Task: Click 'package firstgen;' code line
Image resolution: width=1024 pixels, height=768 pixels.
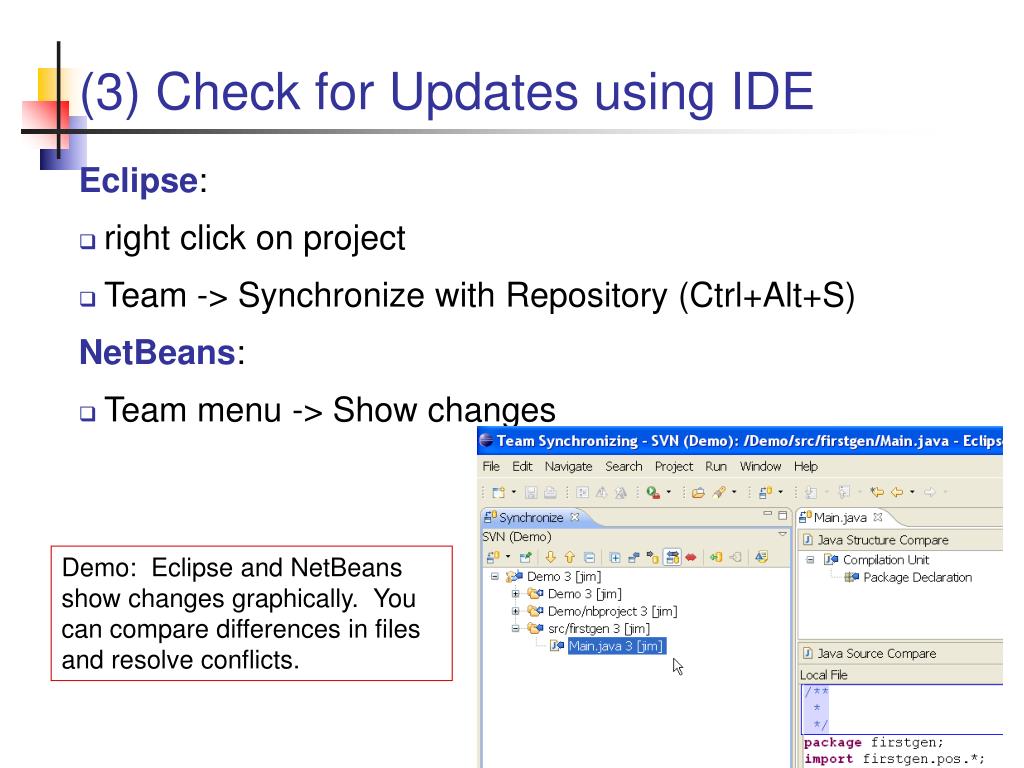Action: [873, 743]
